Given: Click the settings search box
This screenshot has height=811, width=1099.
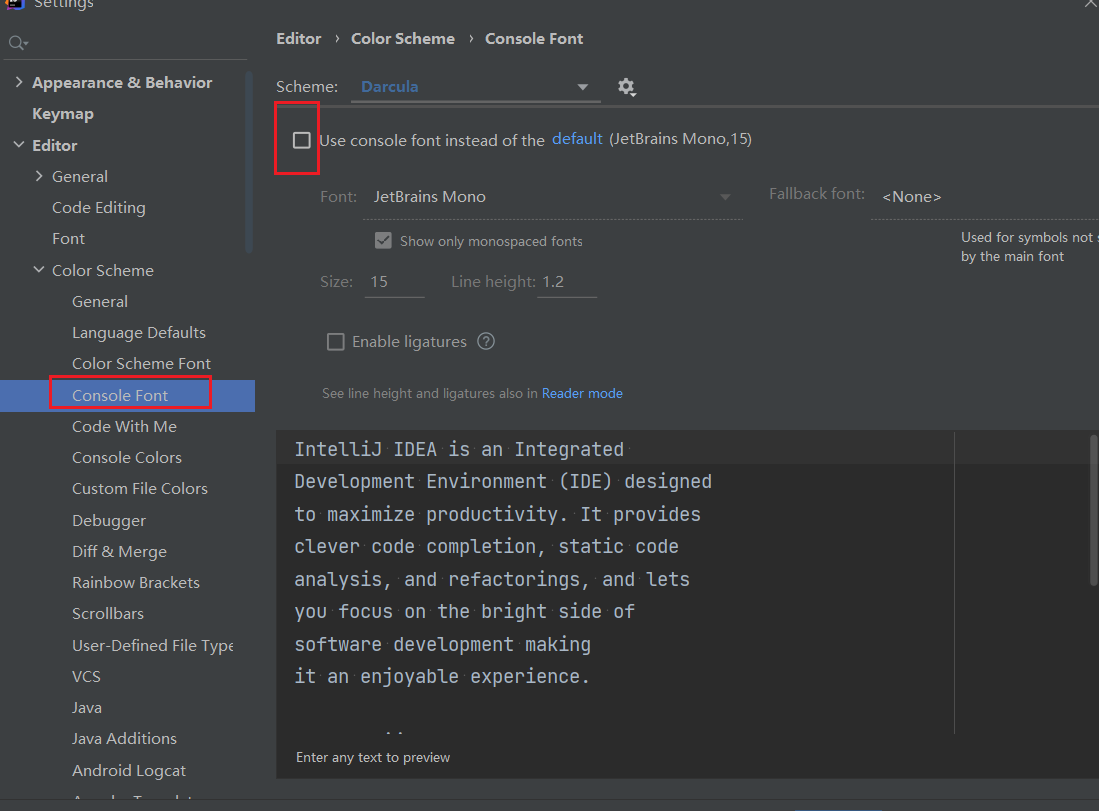Looking at the screenshot, I should point(126,43).
